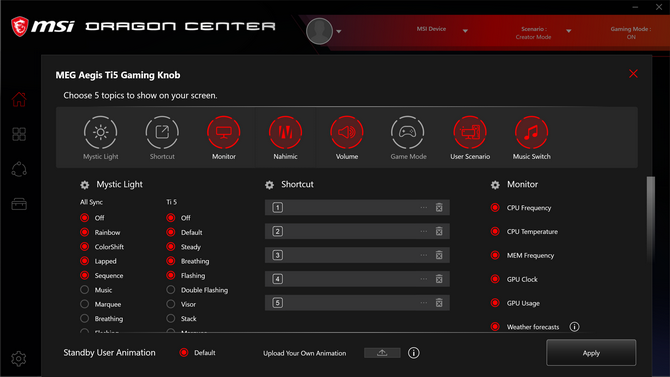Delete shortcut slot 5

coord(439,303)
